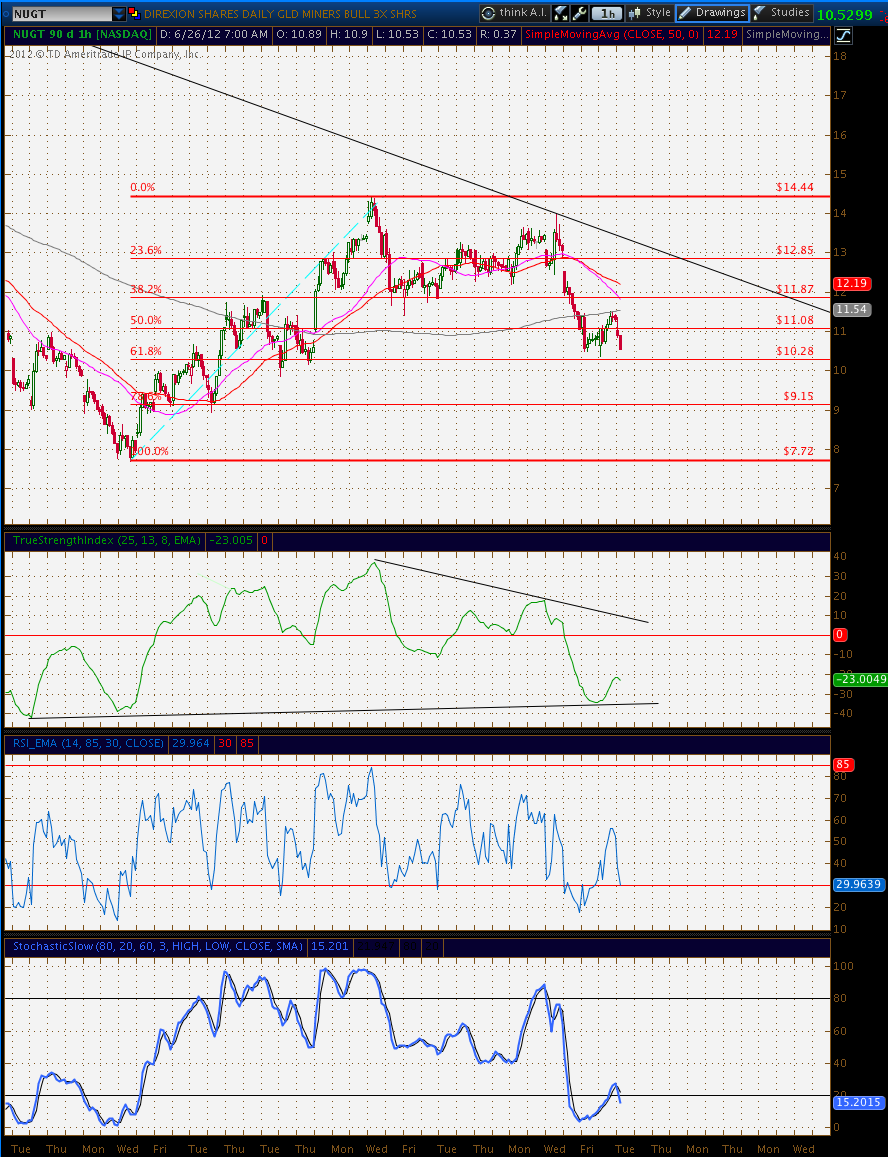Click the $11.87 Fibonacci level label
Screen dimensions: 888x1157
click(x=794, y=289)
